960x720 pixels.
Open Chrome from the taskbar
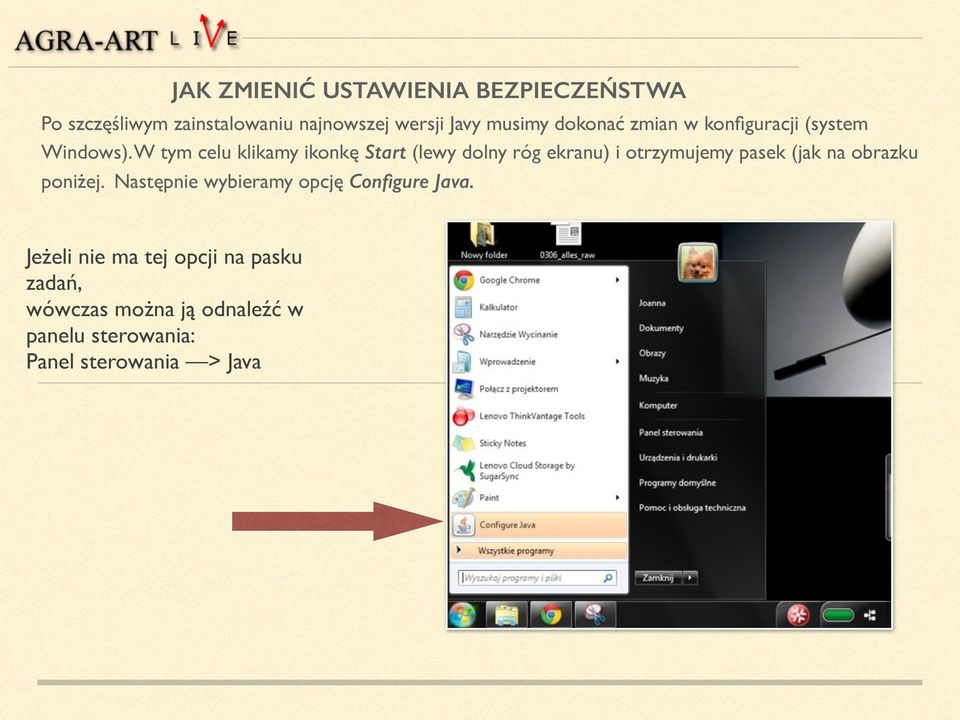551,615
